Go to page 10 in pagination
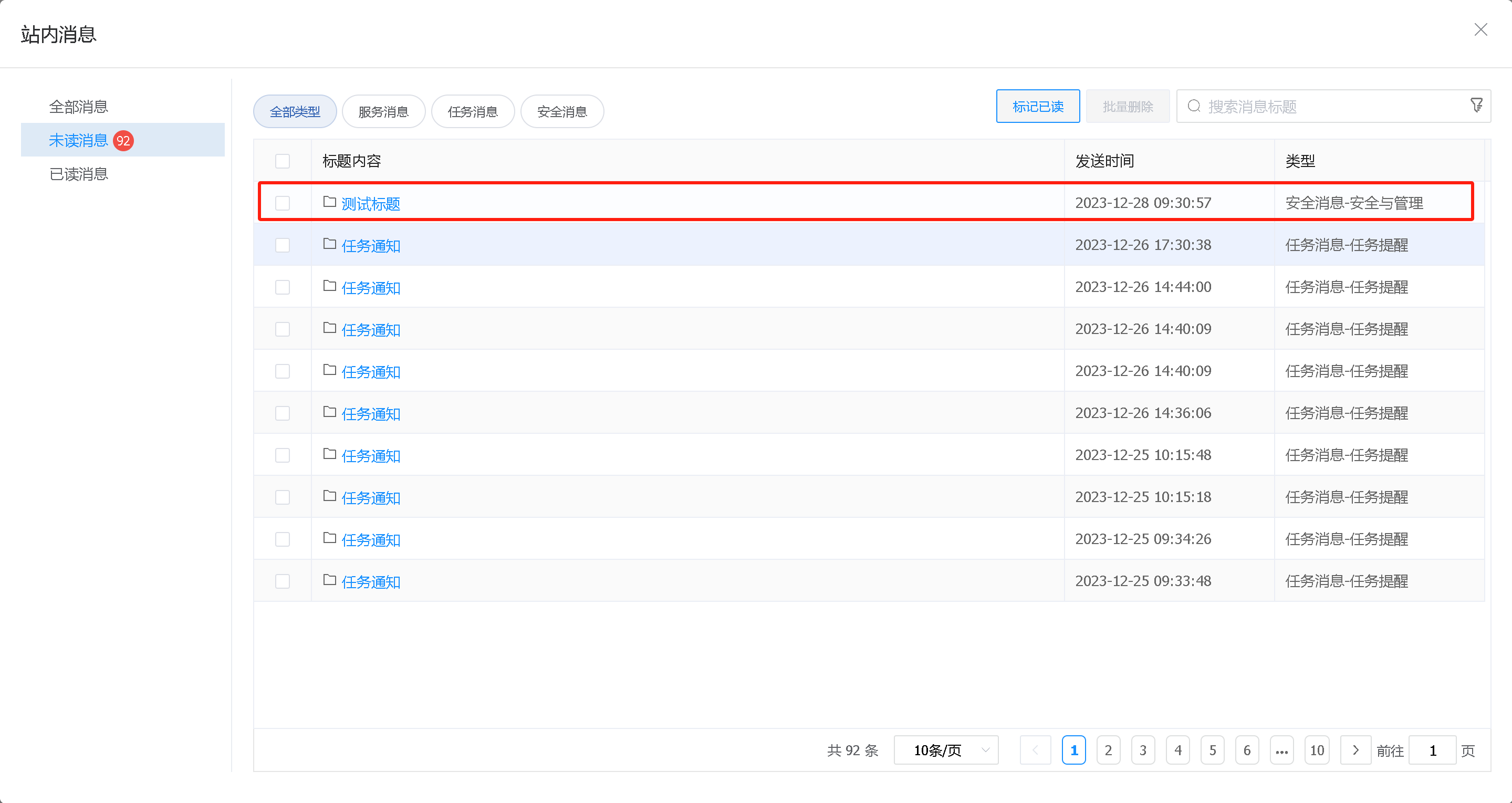Screen dimensions: 1512x803 pyautogui.click(x=1317, y=750)
